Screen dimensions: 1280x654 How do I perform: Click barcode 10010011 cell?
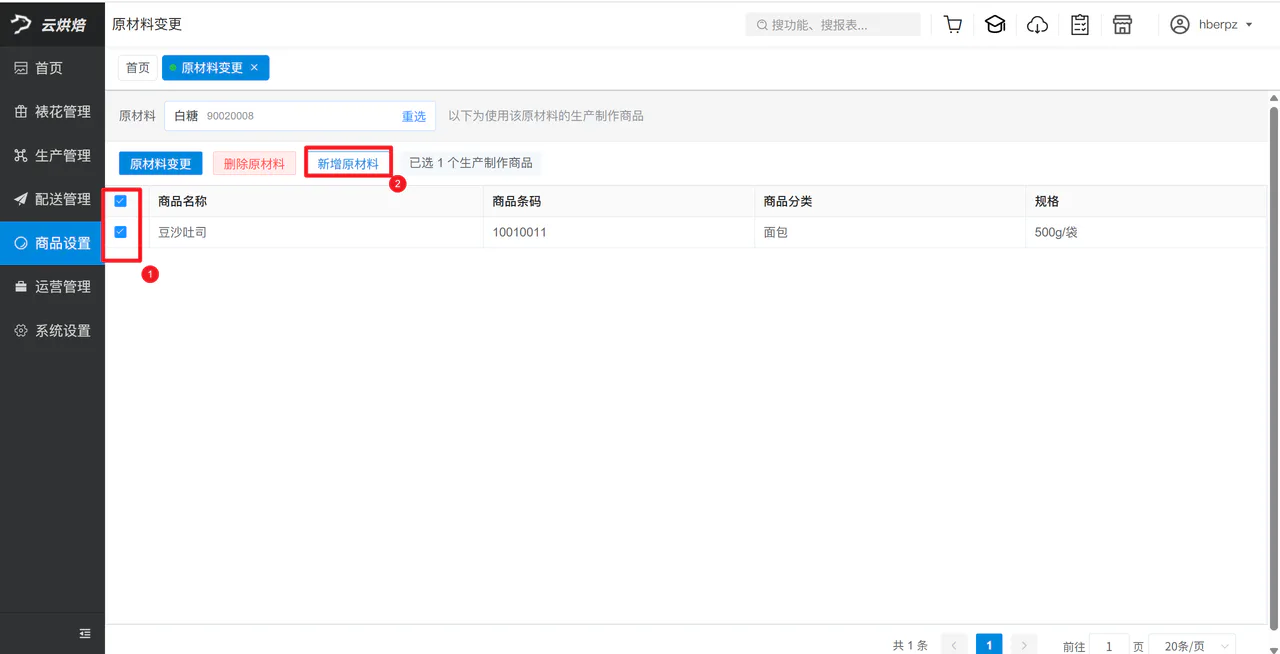coord(618,232)
